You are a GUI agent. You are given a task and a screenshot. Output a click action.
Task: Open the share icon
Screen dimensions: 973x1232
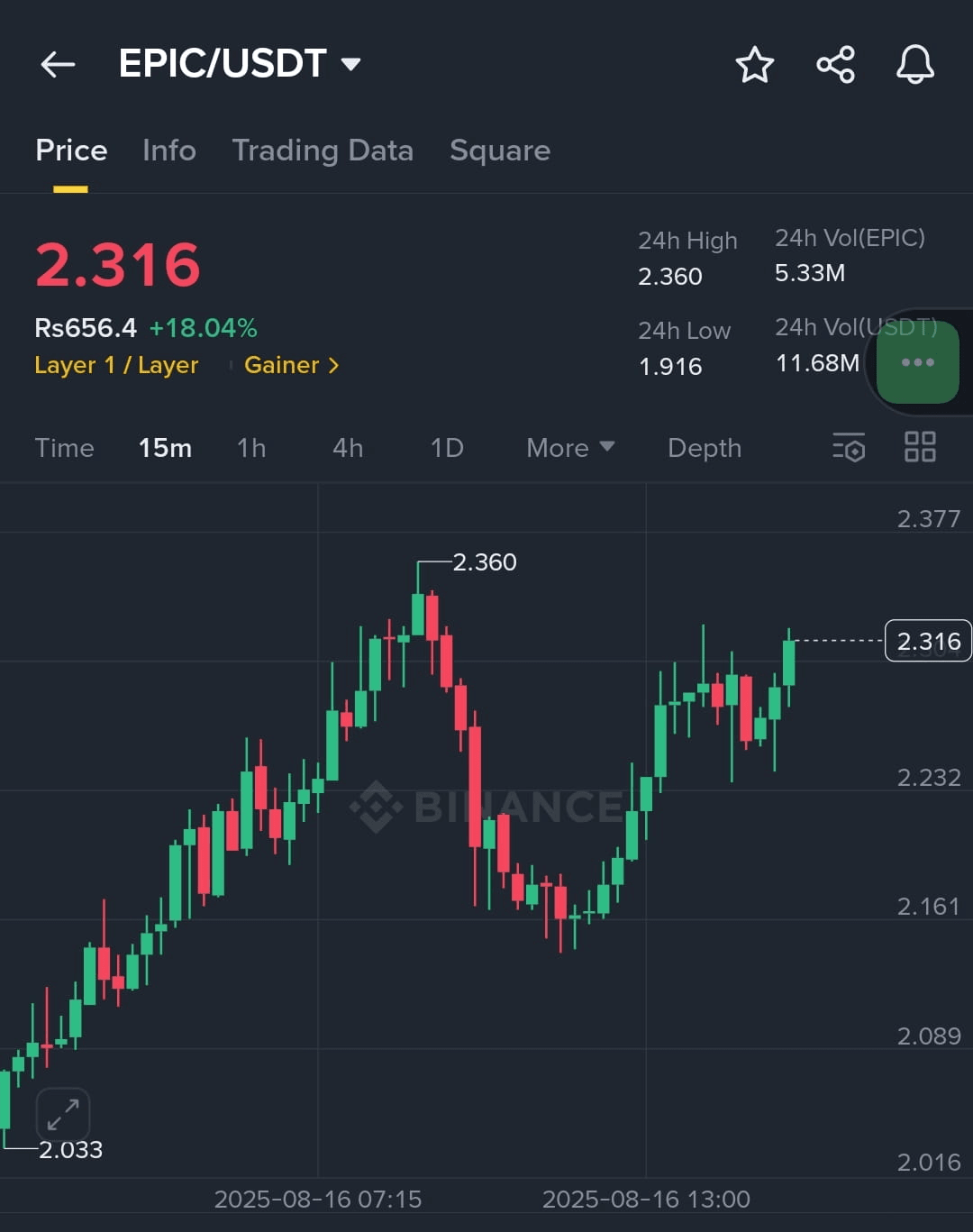click(x=835, y=64)
